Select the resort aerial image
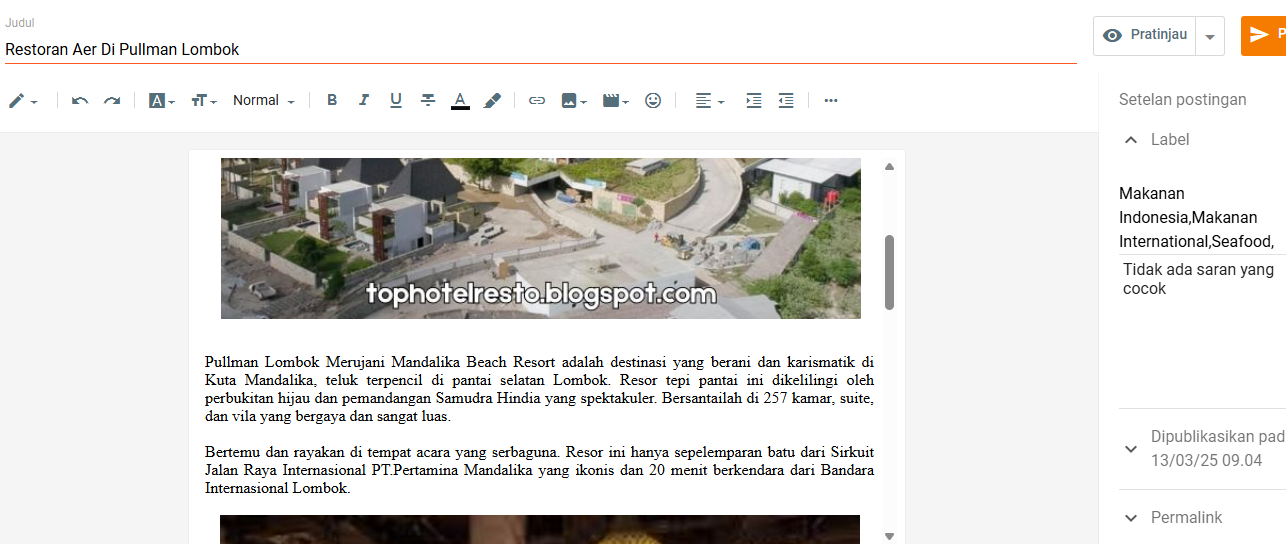The image size is (1286, 544). pos(540,238)
